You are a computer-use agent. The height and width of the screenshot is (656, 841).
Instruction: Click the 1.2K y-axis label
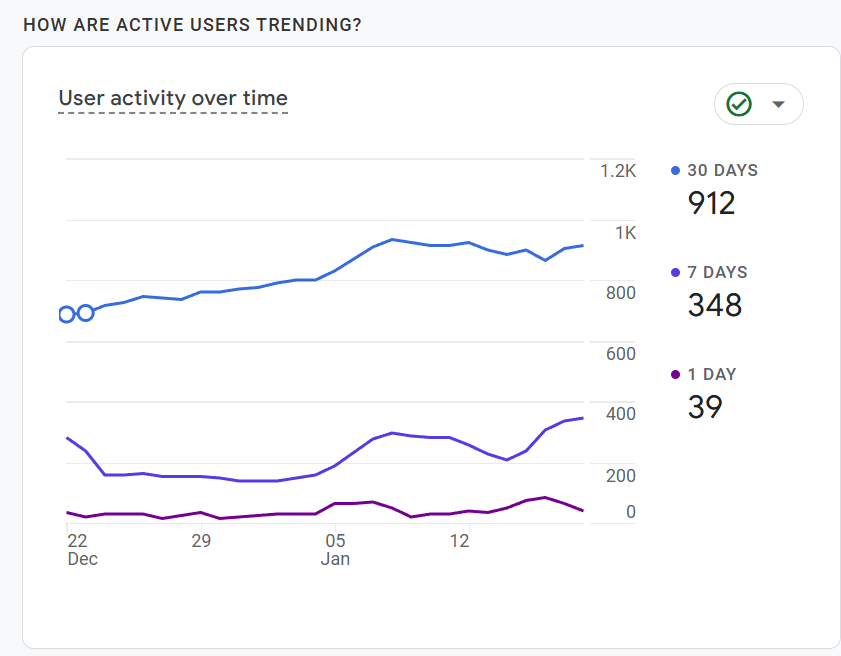(618, 171)
